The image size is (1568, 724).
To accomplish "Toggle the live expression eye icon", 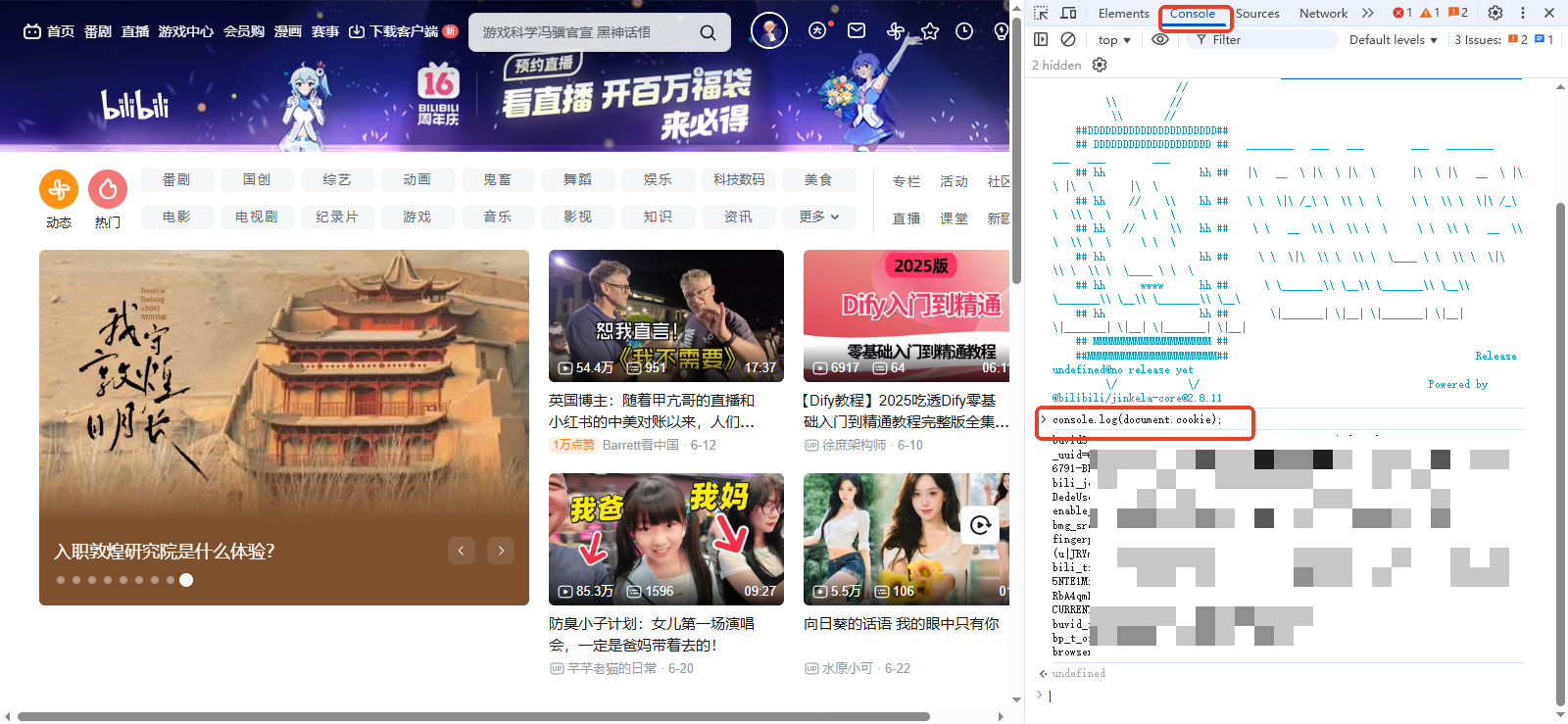I will (1159, 39).
